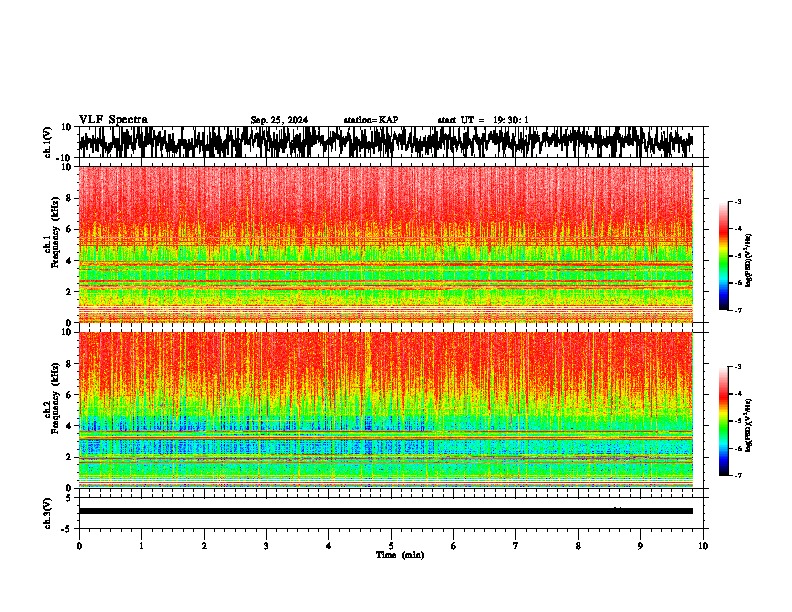Click the ch.1 frequency axis "6" tick label
The image size is (792, 612).
(x=69, y=229)
